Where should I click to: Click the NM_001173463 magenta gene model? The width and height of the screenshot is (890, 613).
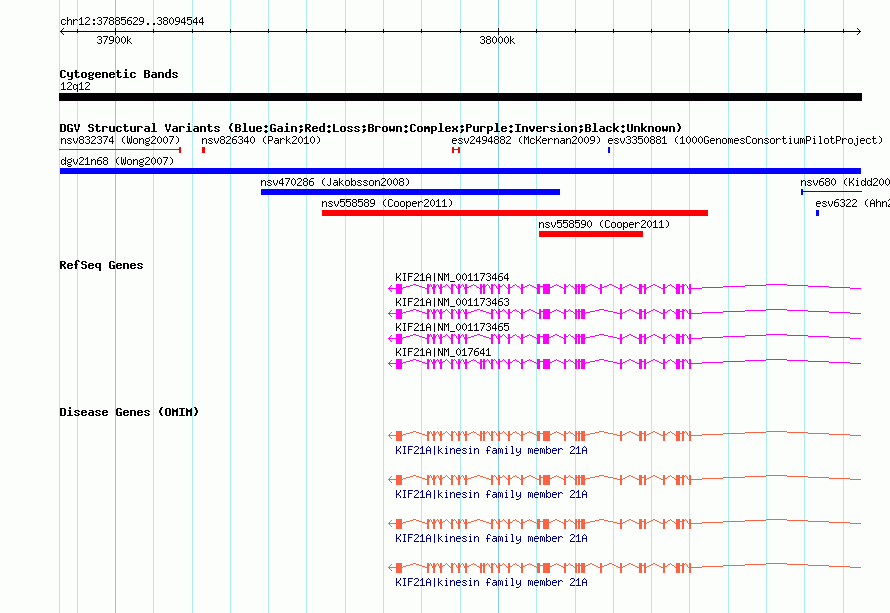624,313
